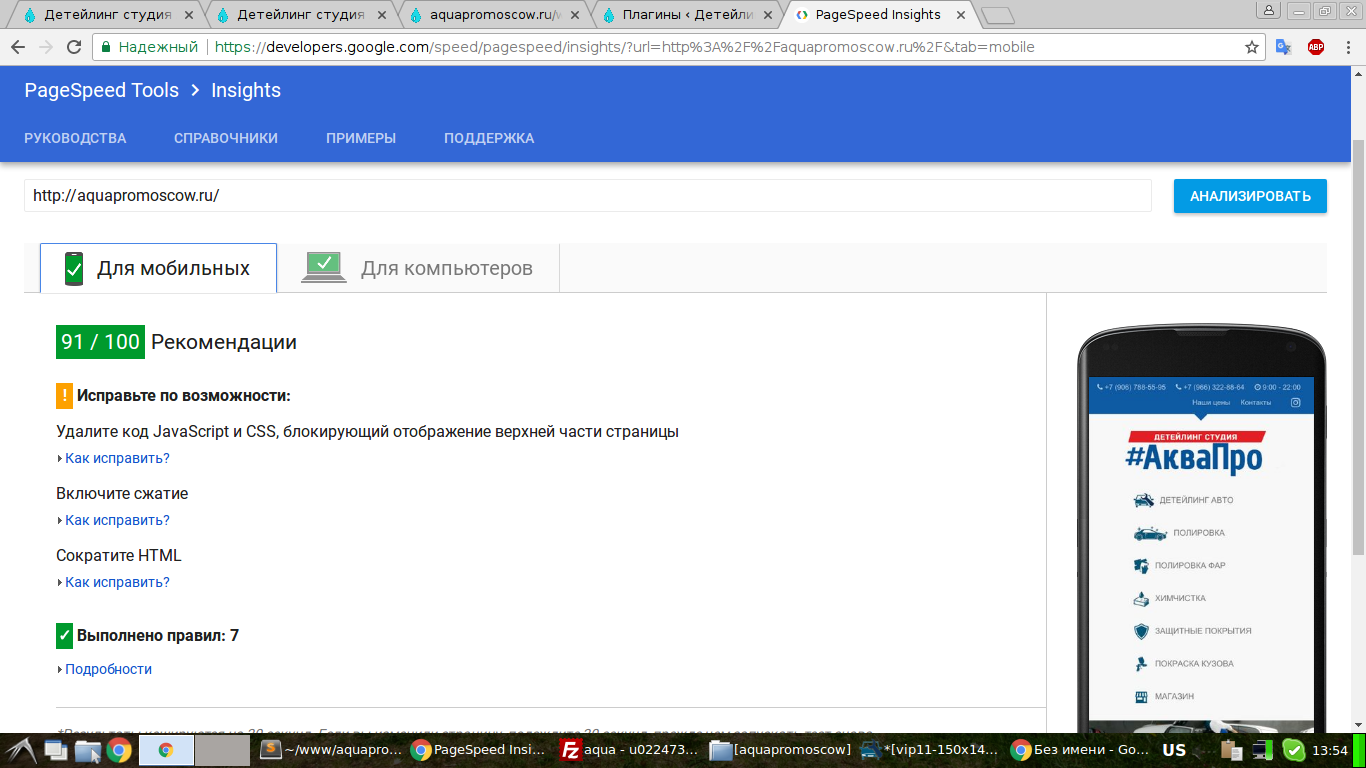Click the АНАЛИЗИРОВАТЬ button
The height and width of the screenshot is (768, 1366).
(1249, 196)
